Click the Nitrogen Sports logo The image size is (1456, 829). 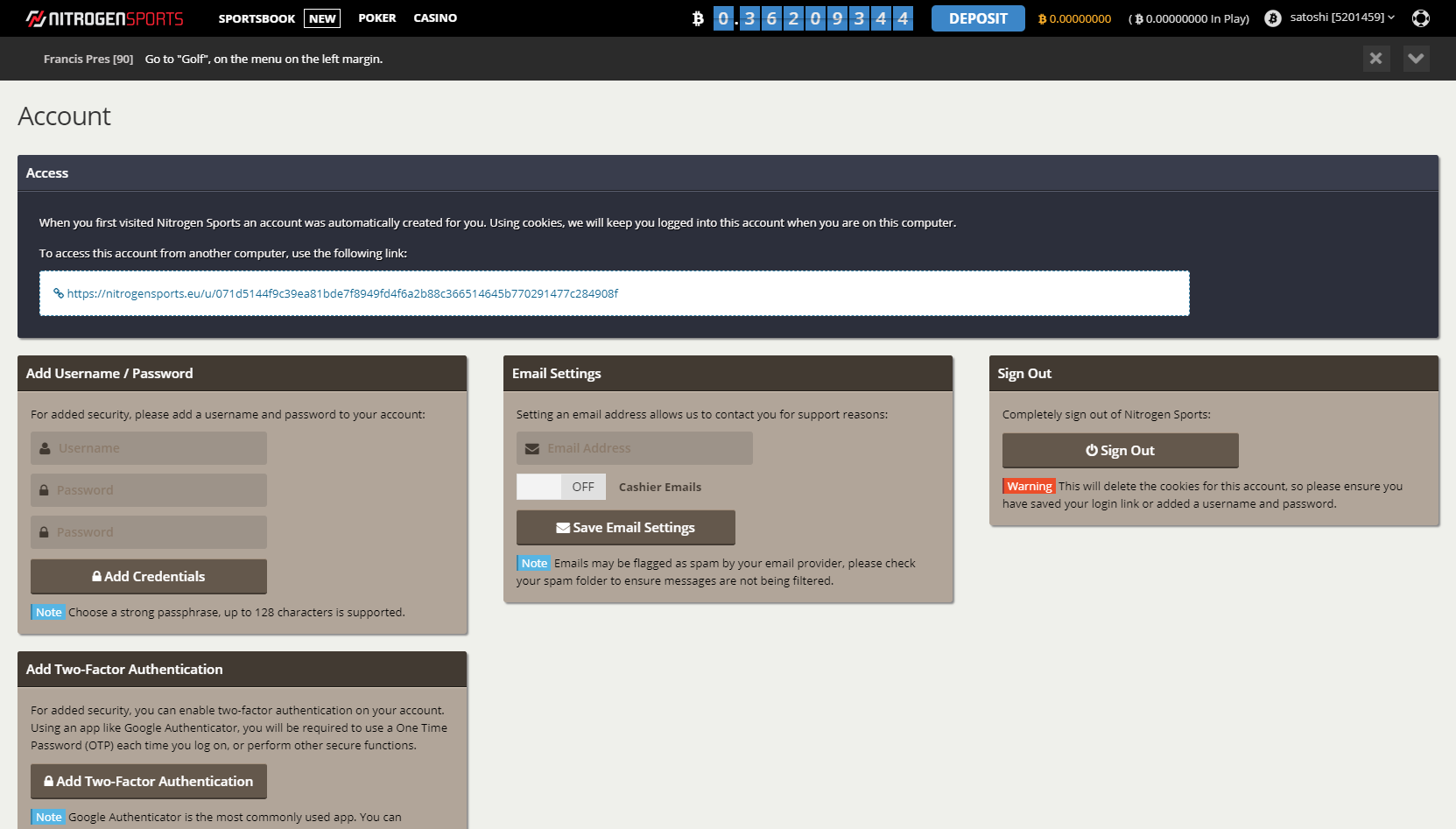point(105,18)
